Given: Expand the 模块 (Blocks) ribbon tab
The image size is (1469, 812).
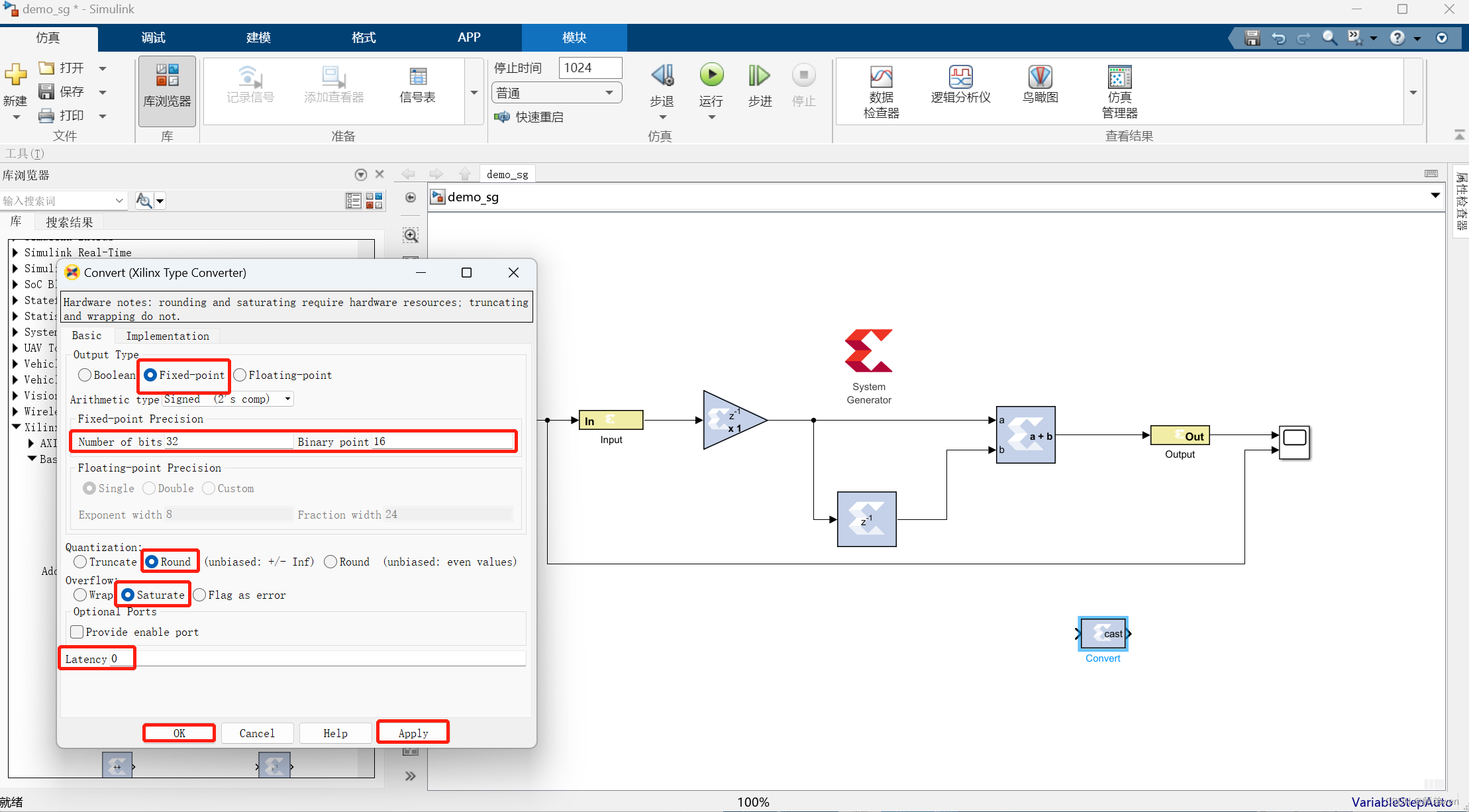Looking at the screenshot, I should click(x=575, y=38).
